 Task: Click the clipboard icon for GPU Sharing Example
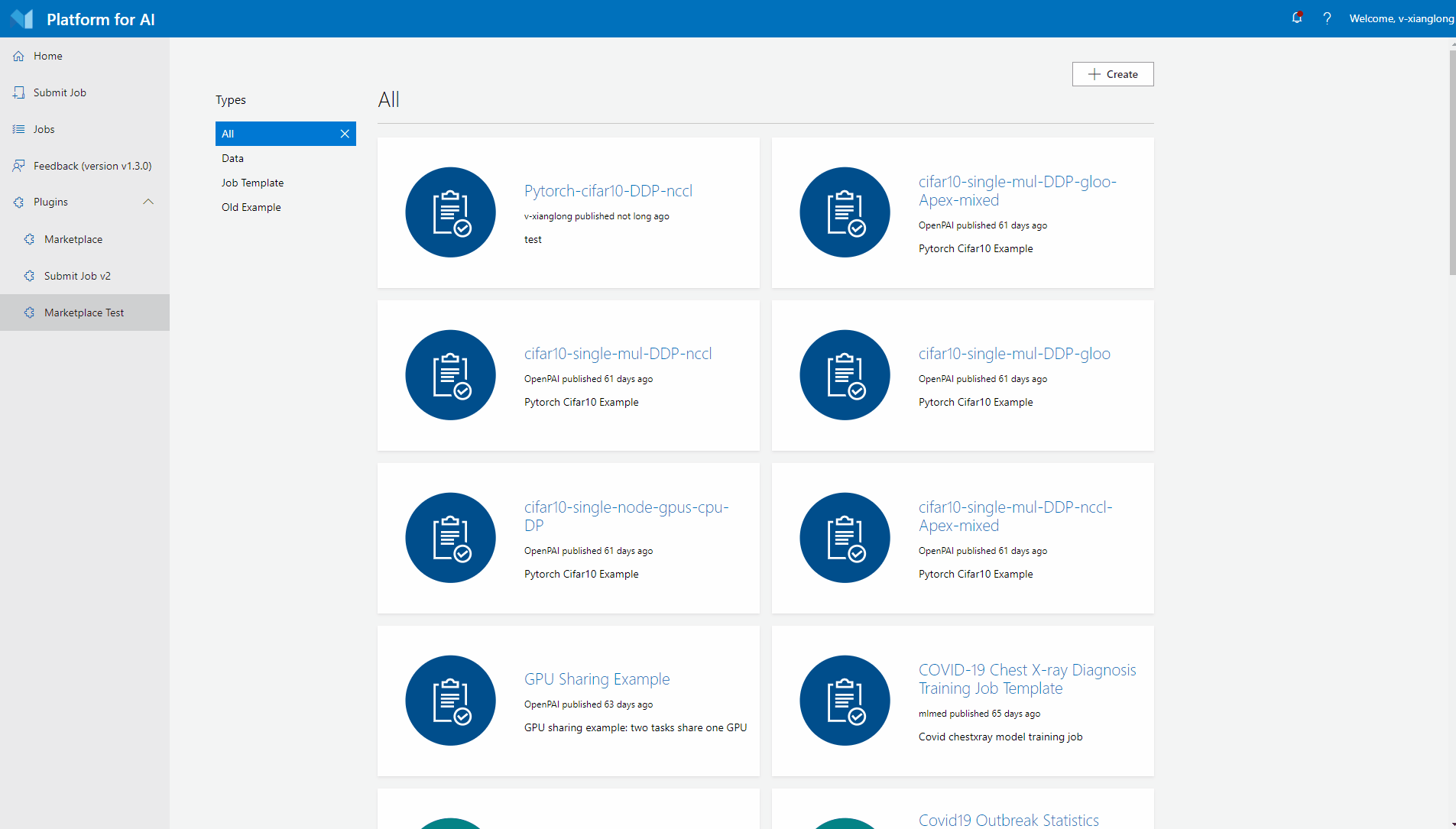(451, 701)
